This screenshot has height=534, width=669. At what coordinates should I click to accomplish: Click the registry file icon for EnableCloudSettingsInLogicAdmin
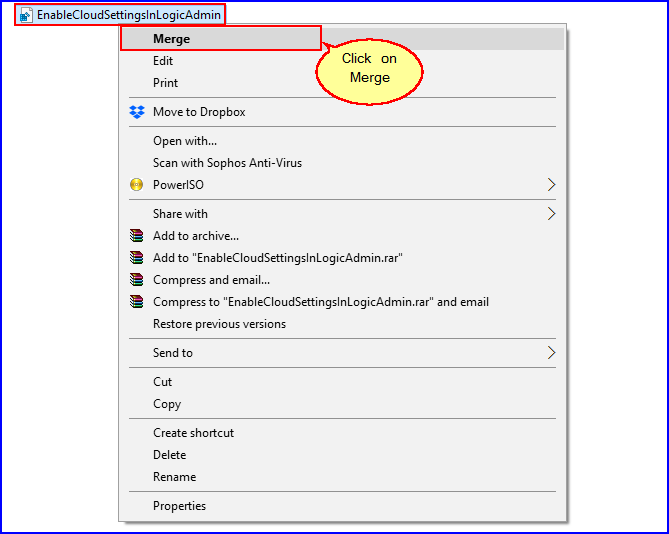point(27,15)
